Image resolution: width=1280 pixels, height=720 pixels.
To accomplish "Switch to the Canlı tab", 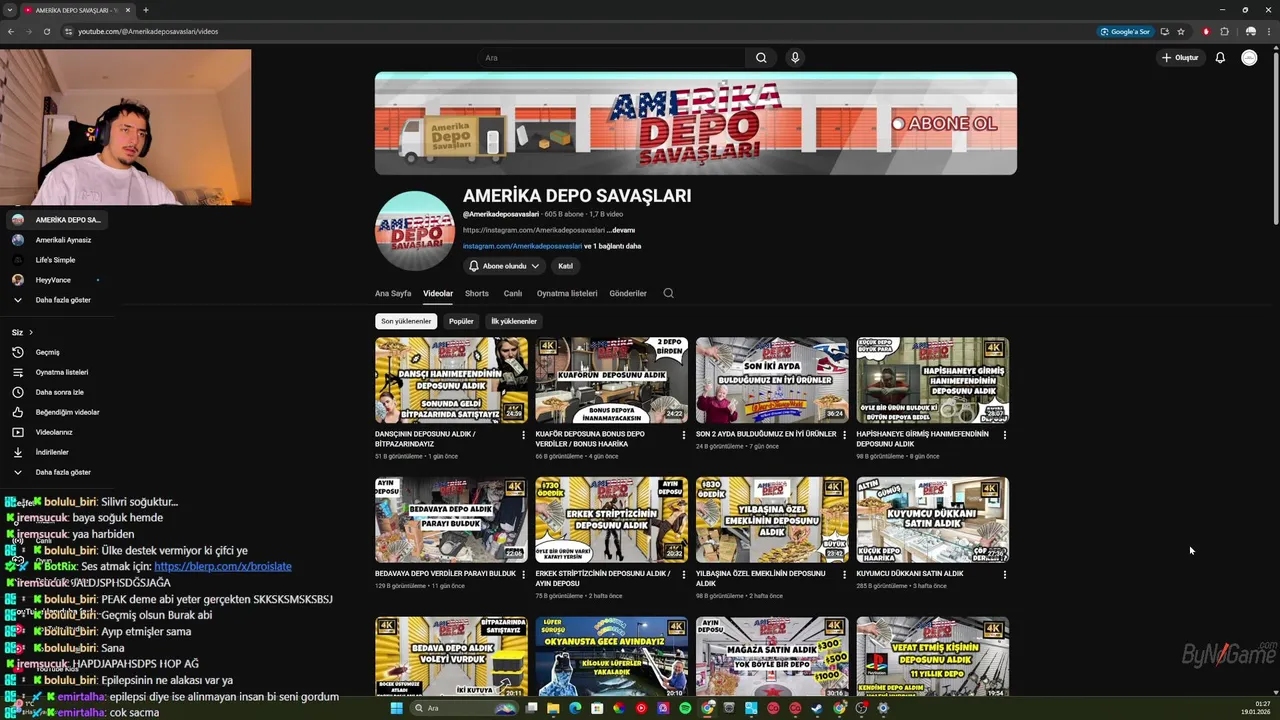I will pyautogui.click(x=513, y=293).
